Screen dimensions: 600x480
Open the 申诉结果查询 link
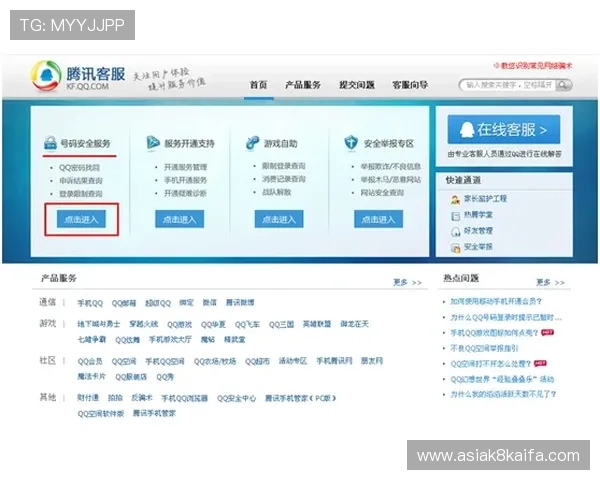tap(81, 181)
